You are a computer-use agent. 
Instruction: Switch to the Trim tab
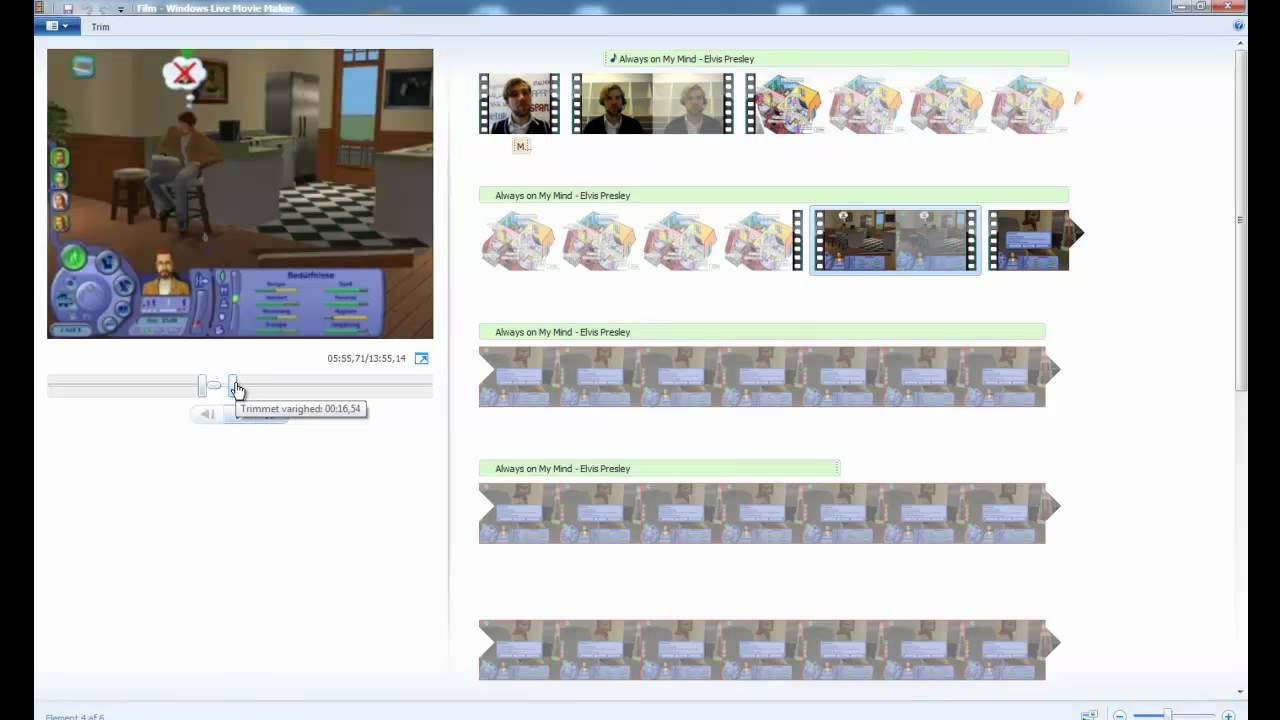[x=100, y=27]
